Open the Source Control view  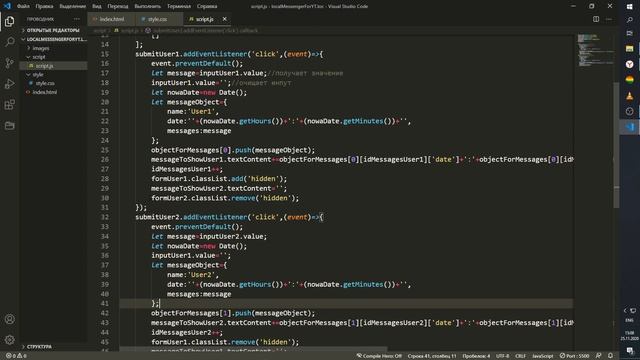click(9, 63)
